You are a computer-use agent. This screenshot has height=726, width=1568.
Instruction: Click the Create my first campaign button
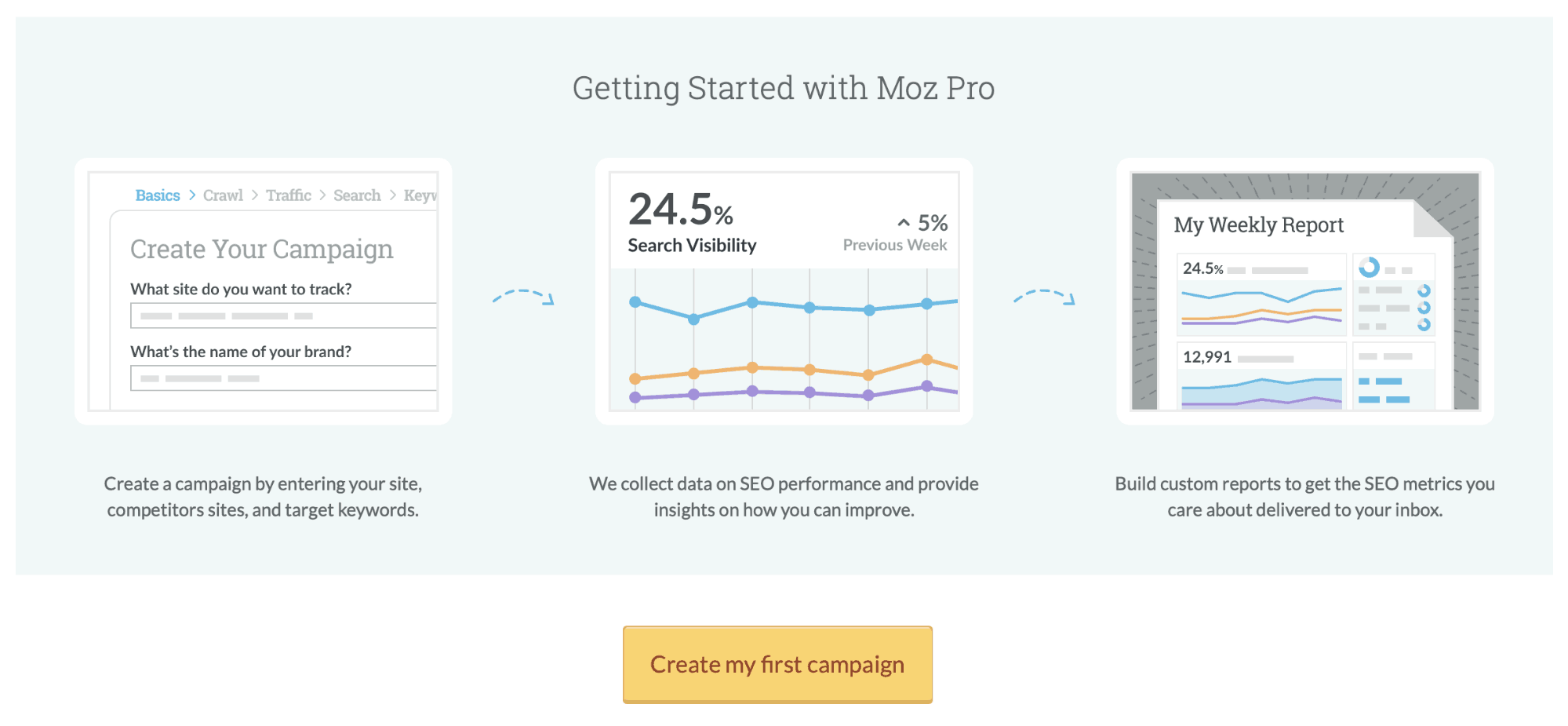point(777,664)
